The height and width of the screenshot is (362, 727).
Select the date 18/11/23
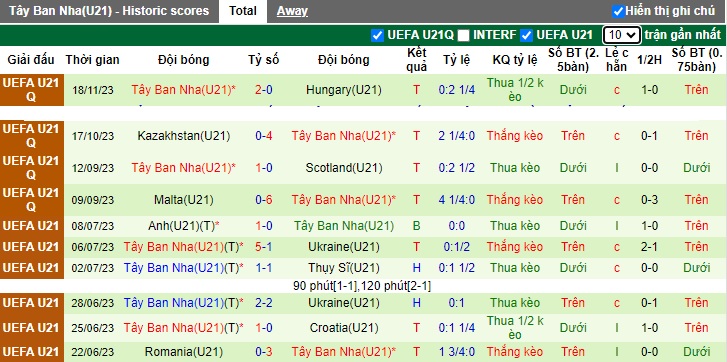coord(92,90)
